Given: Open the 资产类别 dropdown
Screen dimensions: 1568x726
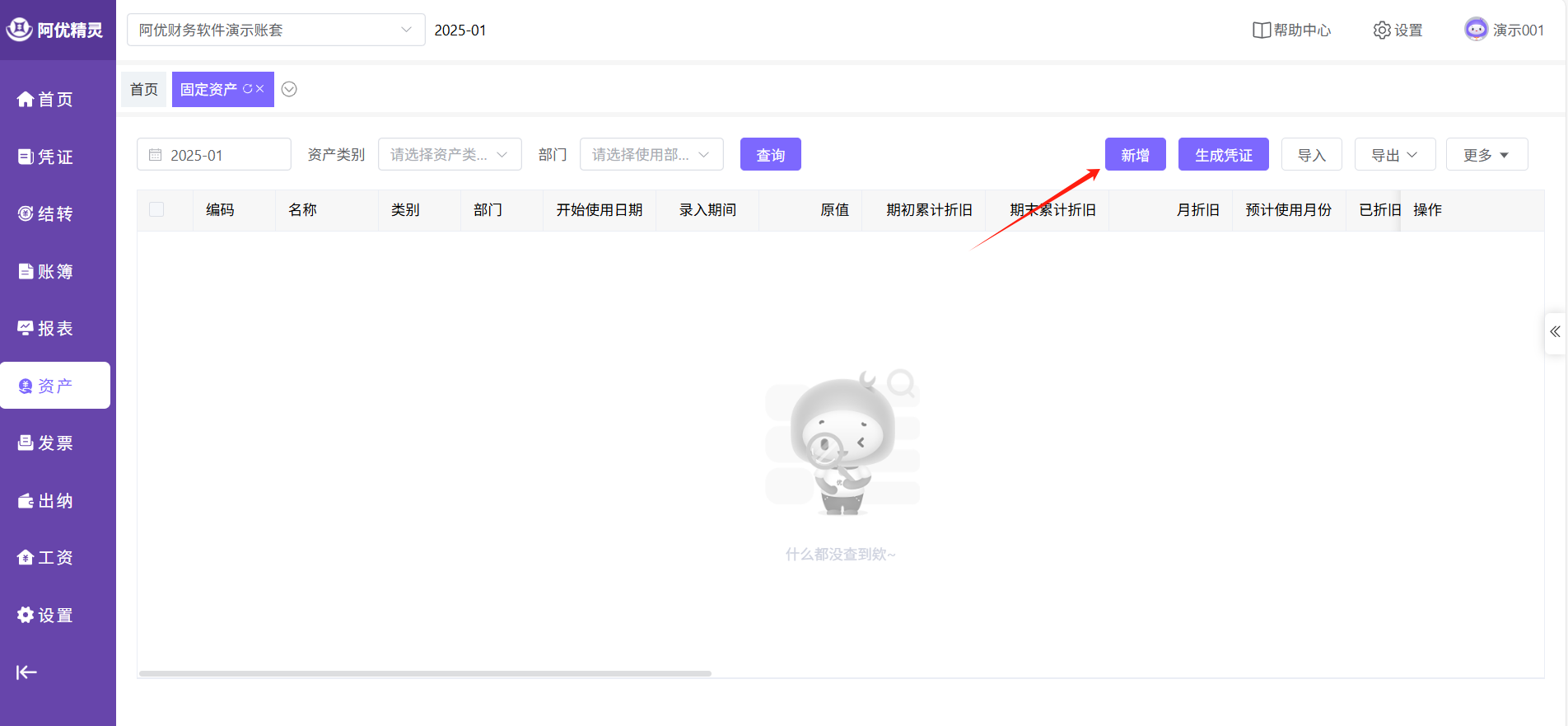Looking at the screenshot, I should point(450,155).
